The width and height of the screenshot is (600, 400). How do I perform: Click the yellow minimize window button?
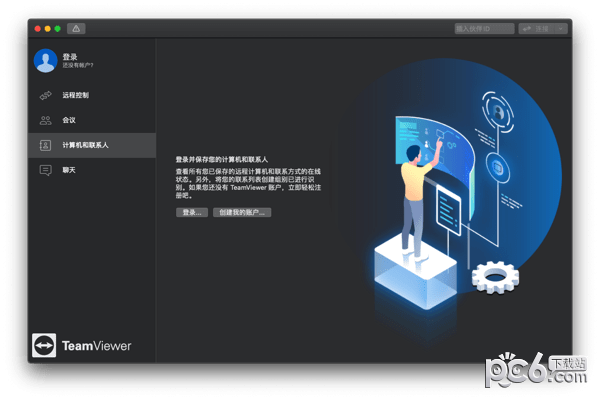[x=47, y=29]
